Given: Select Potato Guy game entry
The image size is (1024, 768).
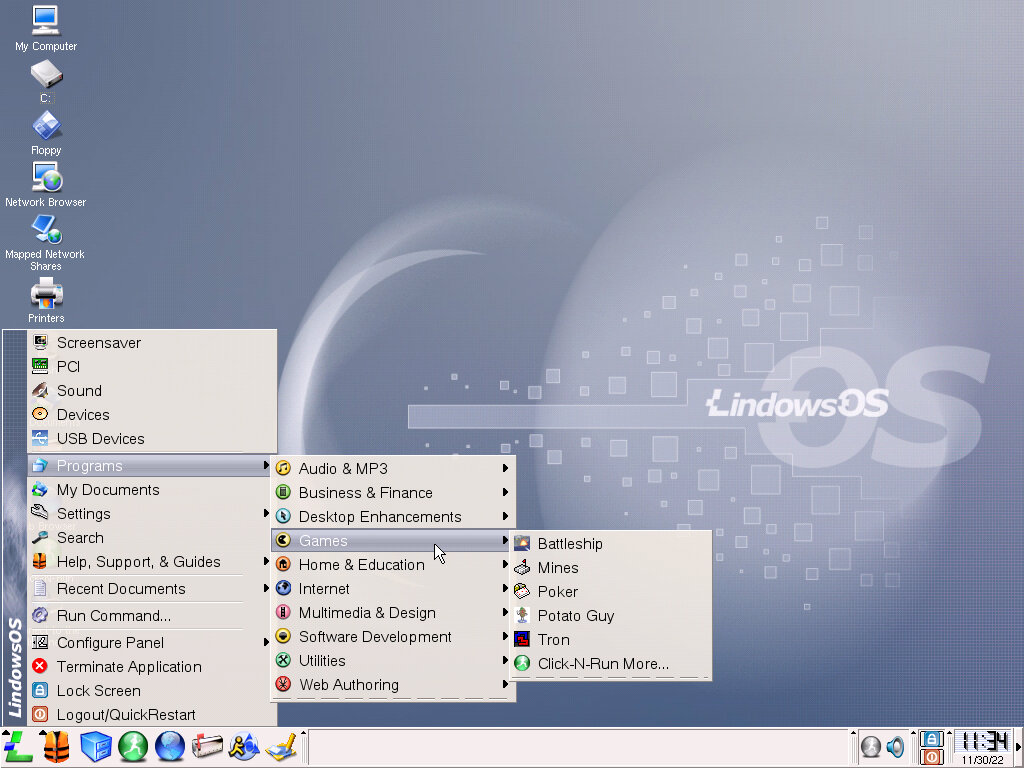Looking at the screenshot, I should click(575, 616).
